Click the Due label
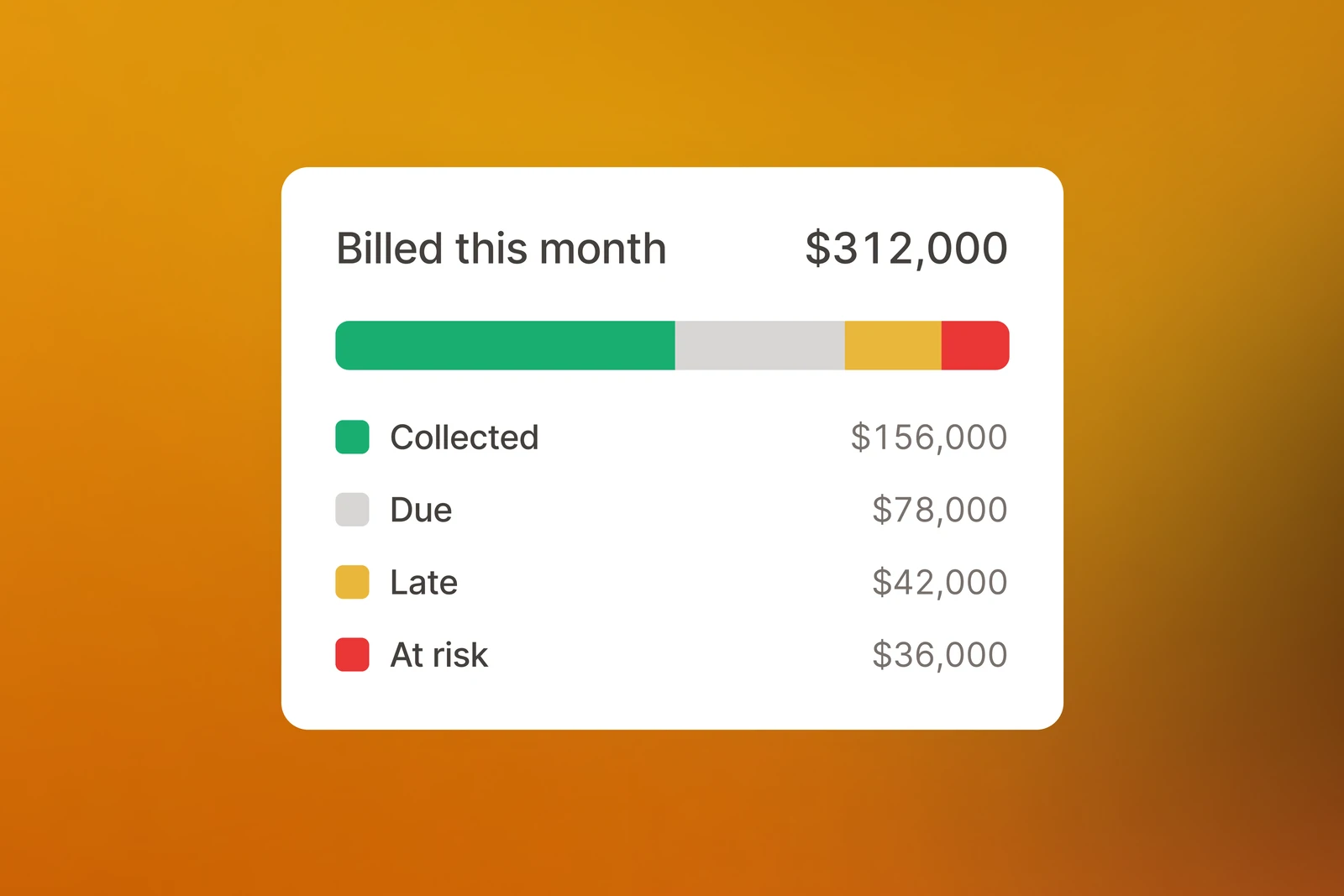Viewport: 1344px width, 896px height. (421, 510)
